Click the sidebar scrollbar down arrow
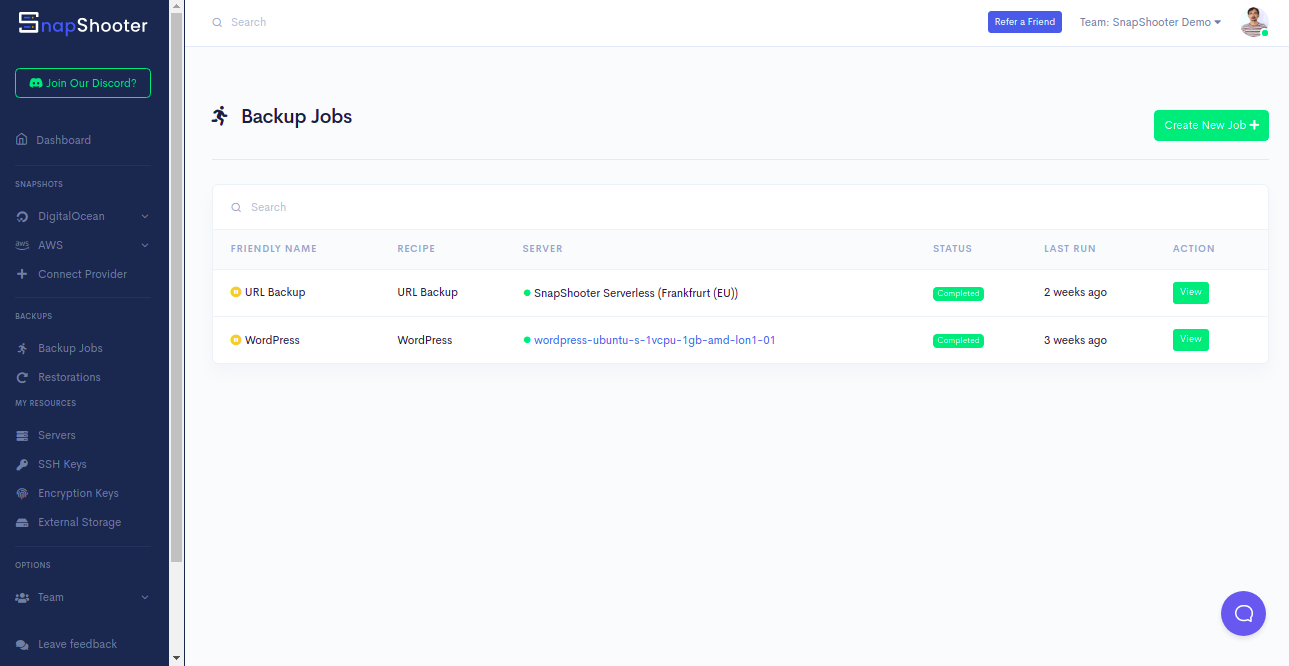The image size is (1289, 666). pos(177,658)
